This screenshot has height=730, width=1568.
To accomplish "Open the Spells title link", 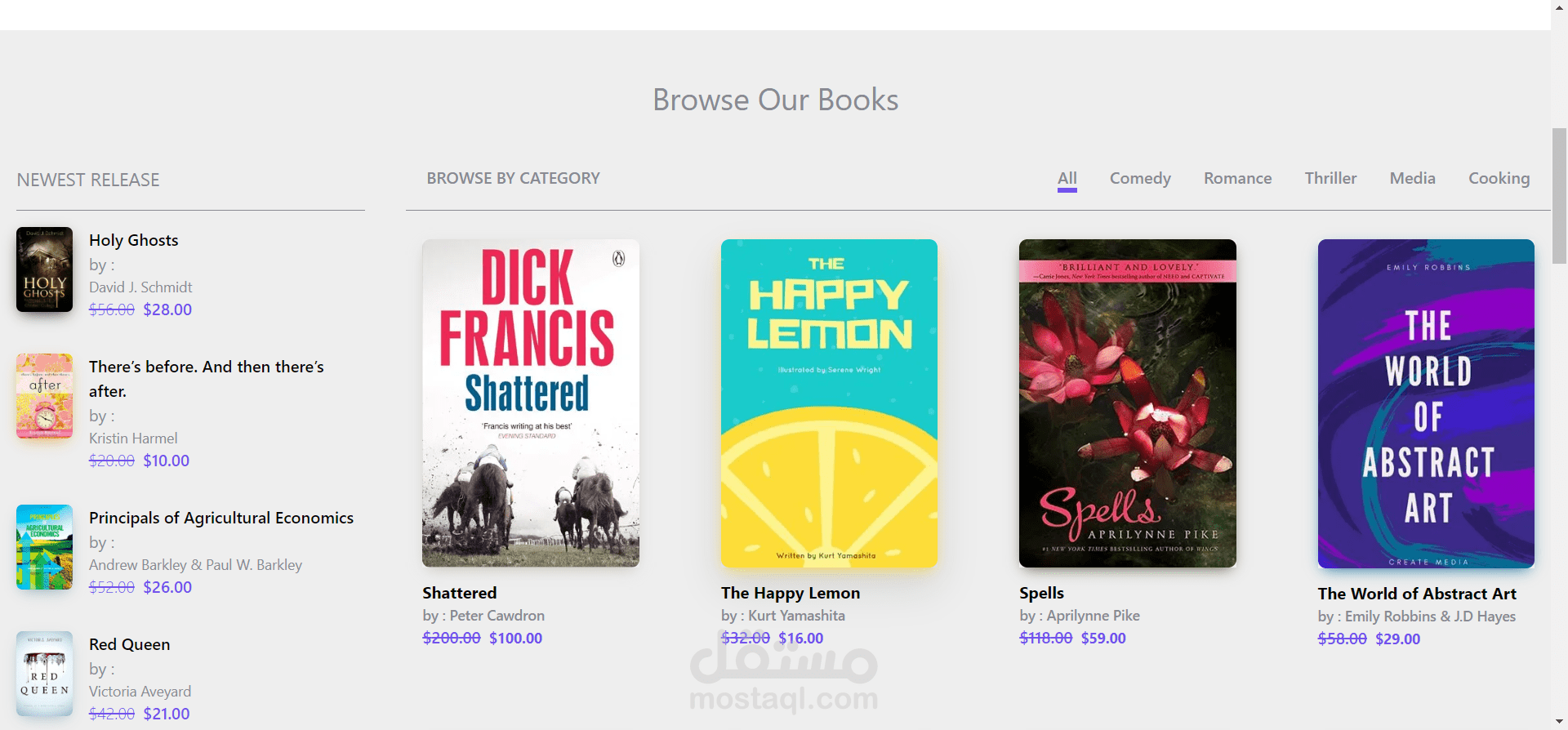I will click(1041, 593).
